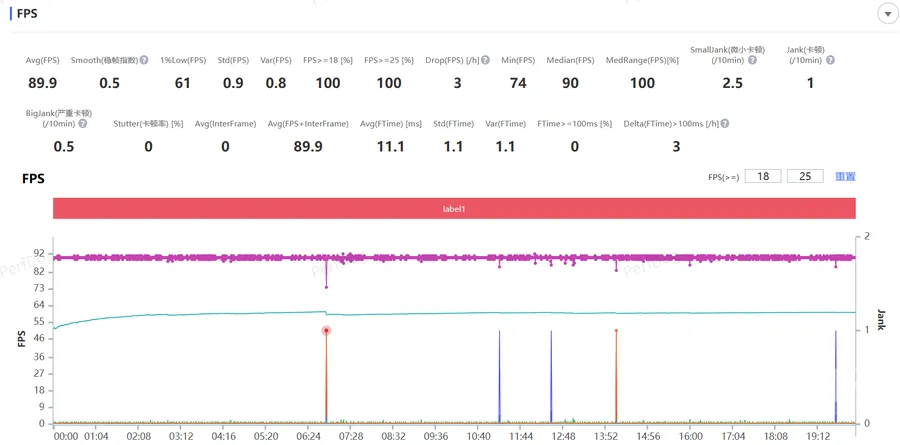Open help icon beside Drop(FPS) [/h]
Screen dimensions: 900x445
click(x=486, y=60)
